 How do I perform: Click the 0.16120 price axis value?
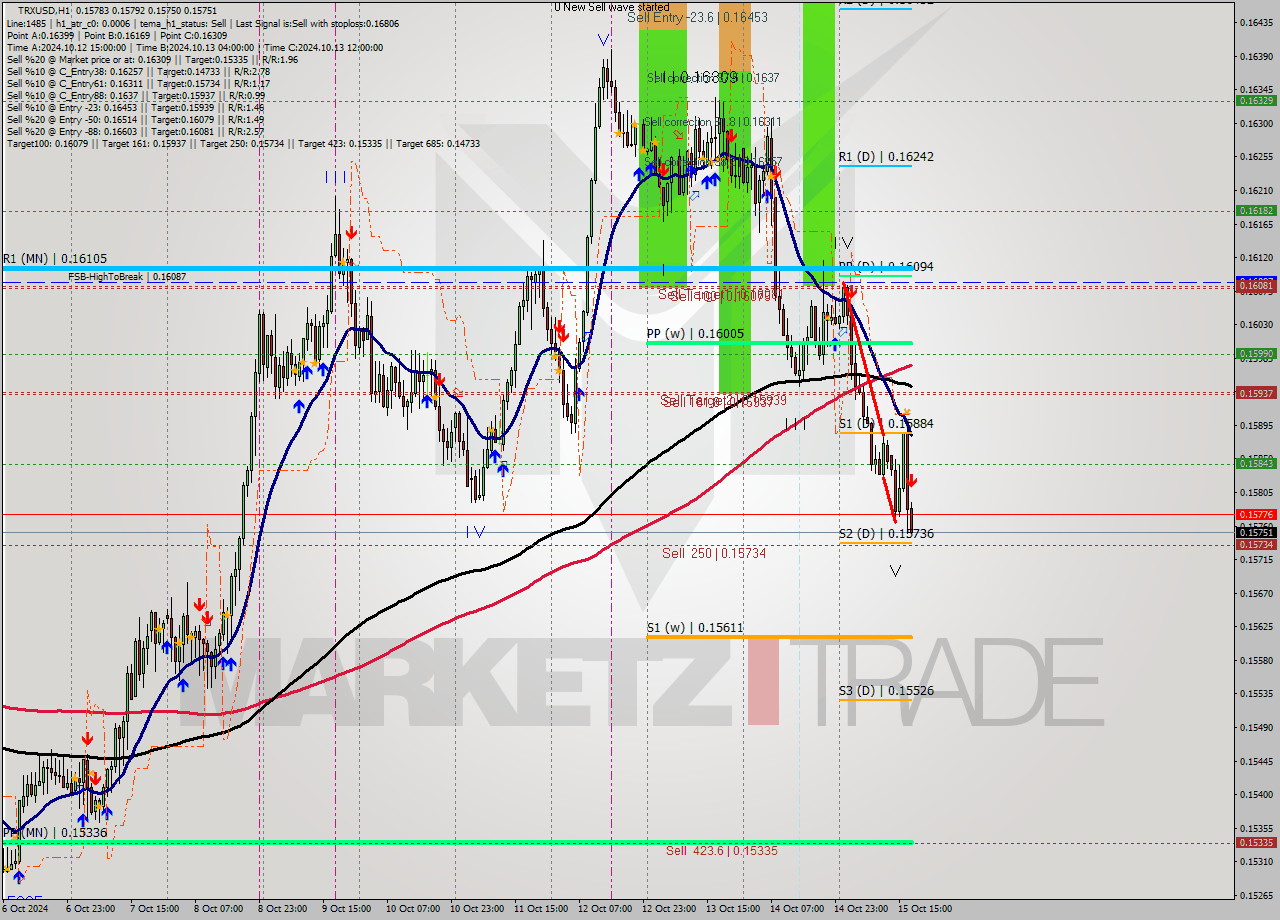(x=1257, y=257)
